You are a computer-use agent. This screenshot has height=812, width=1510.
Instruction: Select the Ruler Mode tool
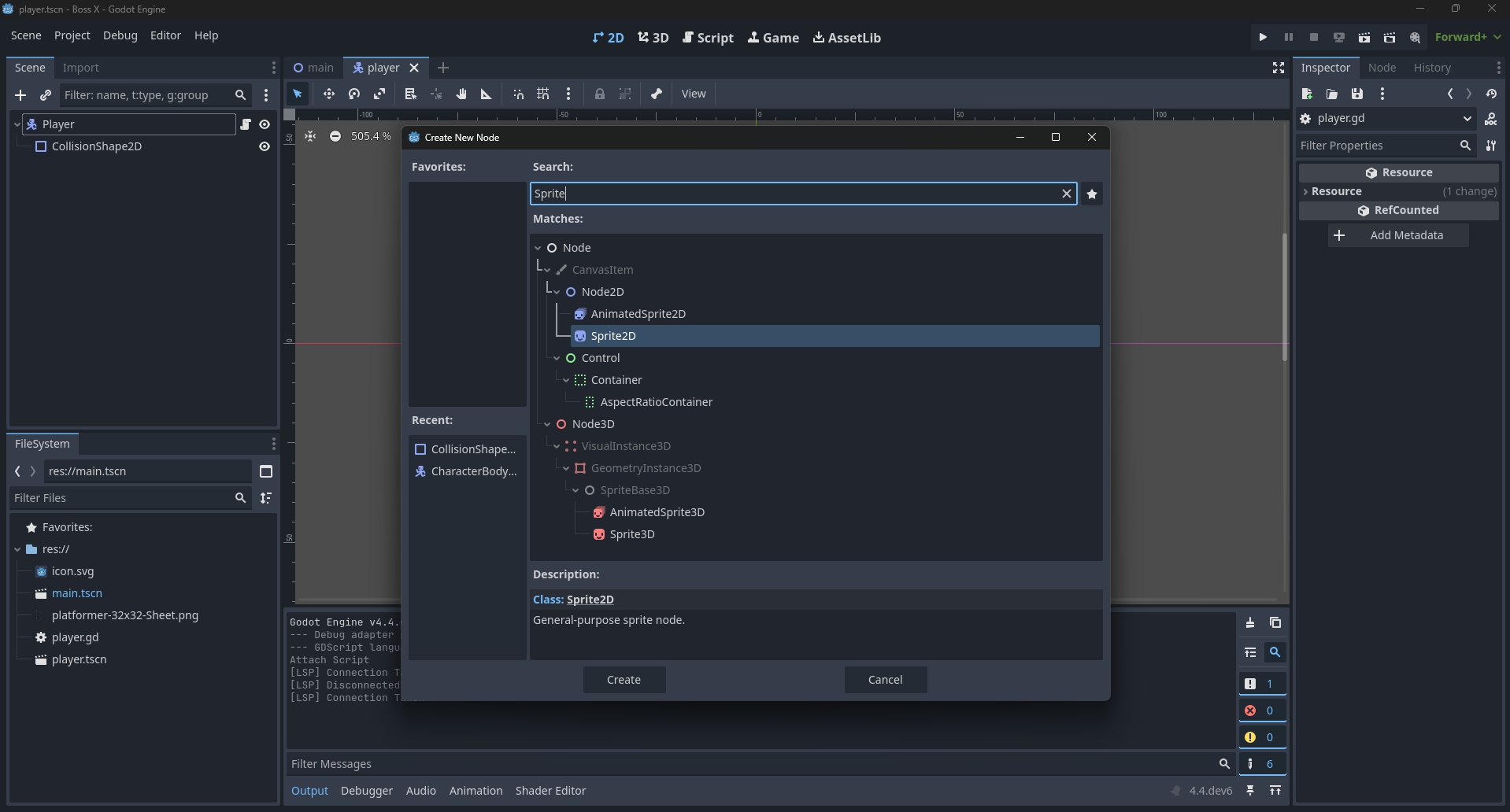pos(487,94)
